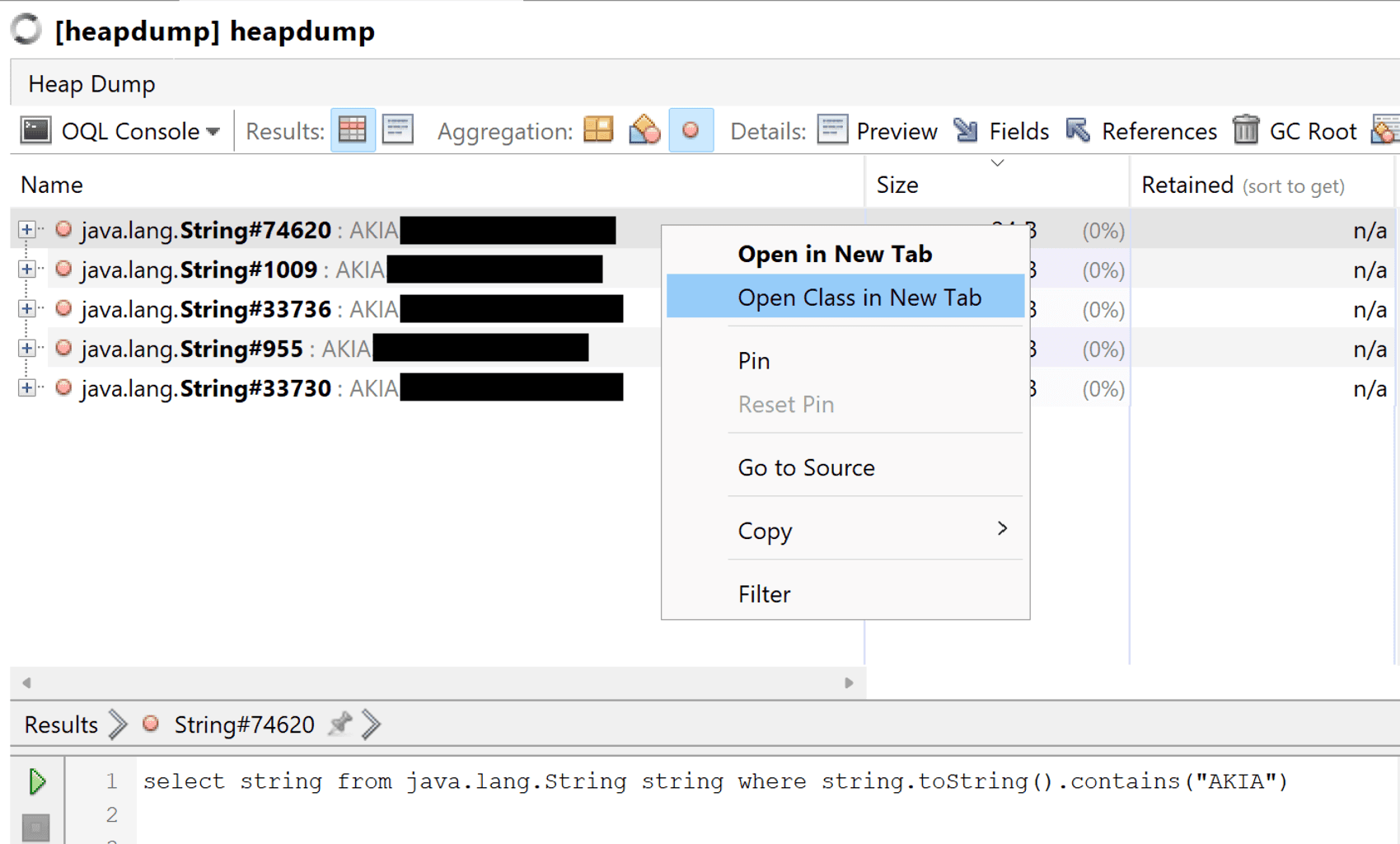Click the String#74620 instance icon
The width and height of the screenshot is (1400, 844).
pyautogui.click(x=63, y=229)
